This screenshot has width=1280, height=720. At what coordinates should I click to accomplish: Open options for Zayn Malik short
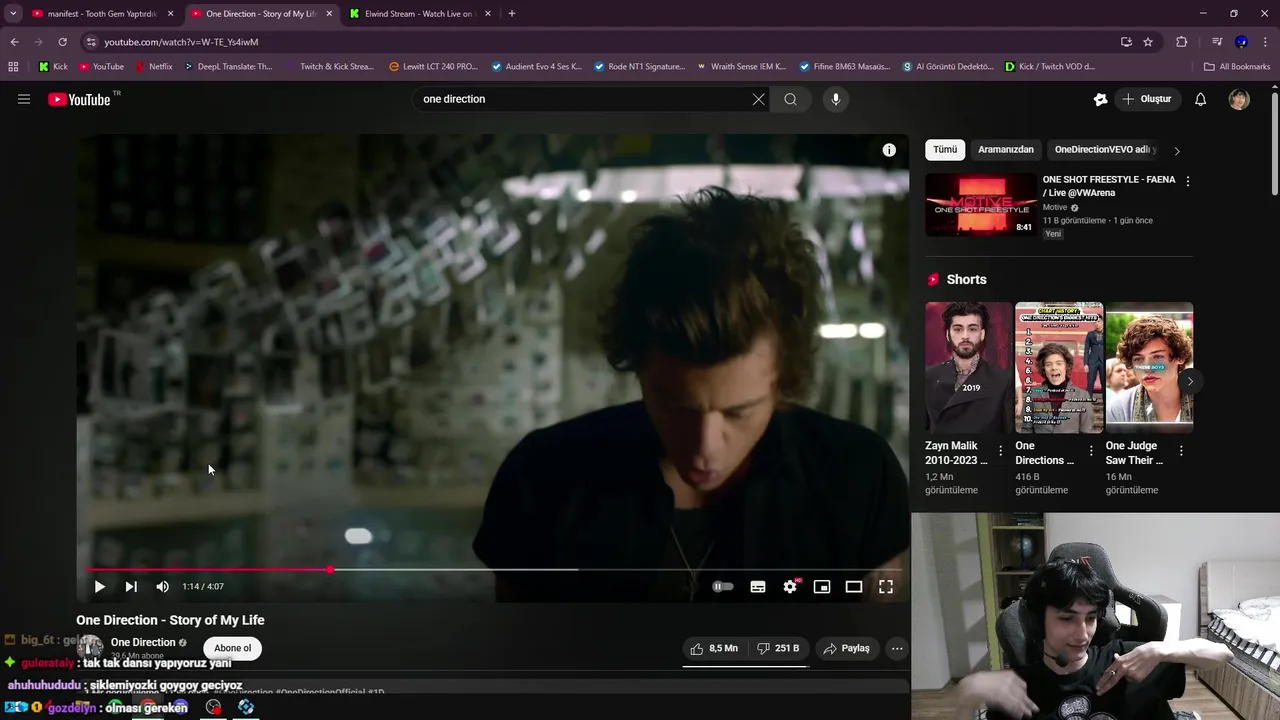[1000, 451]
